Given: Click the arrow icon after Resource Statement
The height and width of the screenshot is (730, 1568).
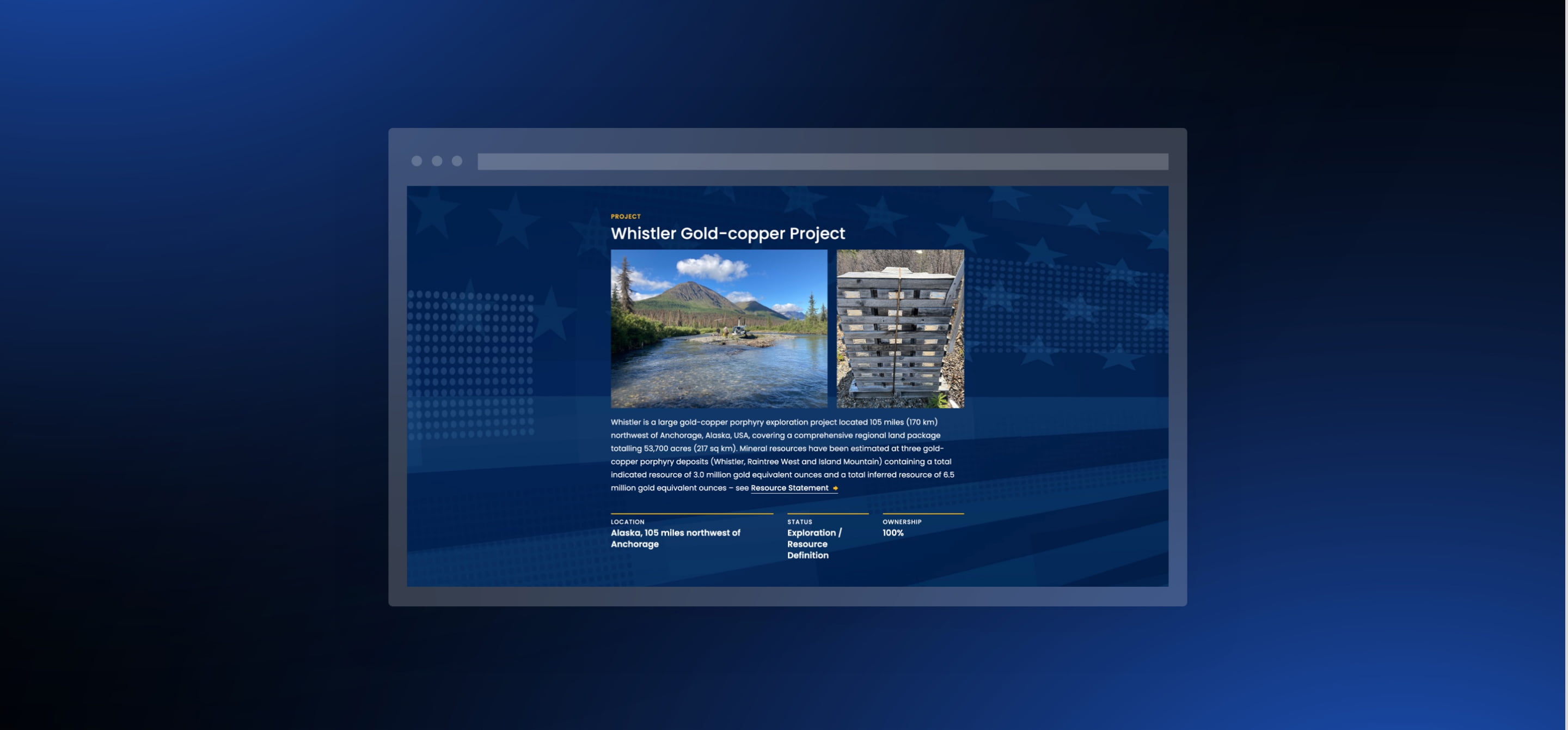Looking at the screenshot, I should click(x=835, y=488).
